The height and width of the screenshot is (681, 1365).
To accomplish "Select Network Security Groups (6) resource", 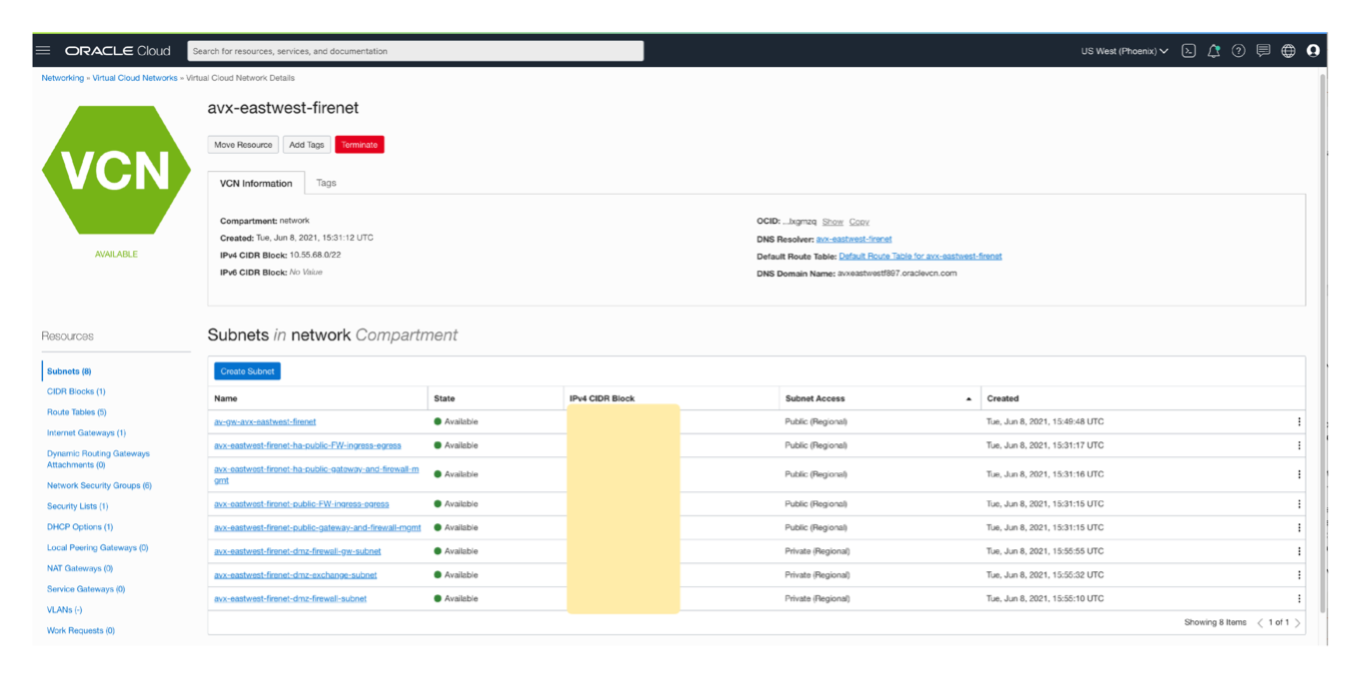I will (x=99, y=486).
